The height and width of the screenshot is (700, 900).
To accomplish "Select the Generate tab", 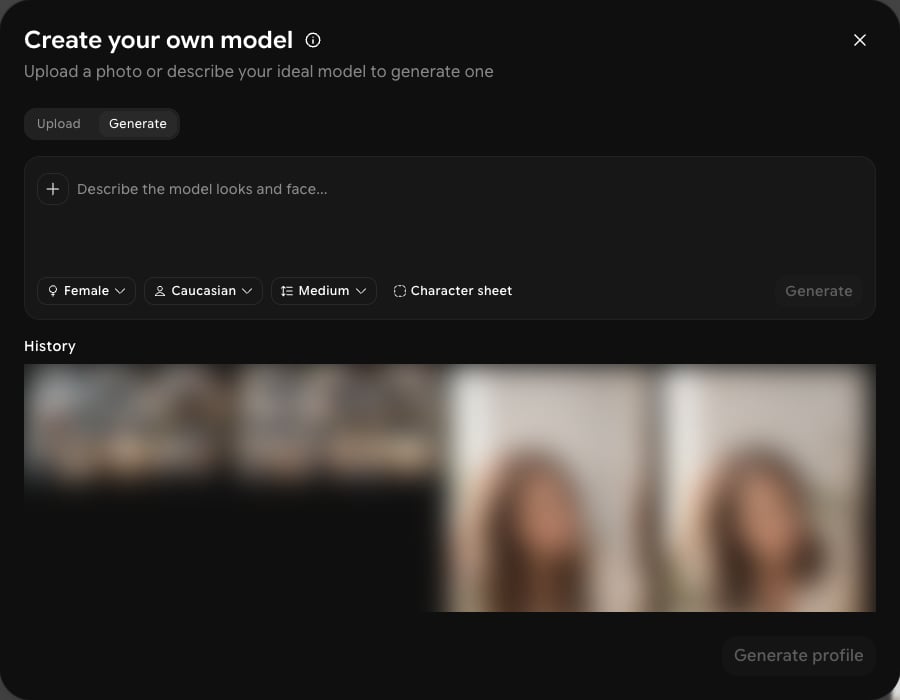I will 138,124.
